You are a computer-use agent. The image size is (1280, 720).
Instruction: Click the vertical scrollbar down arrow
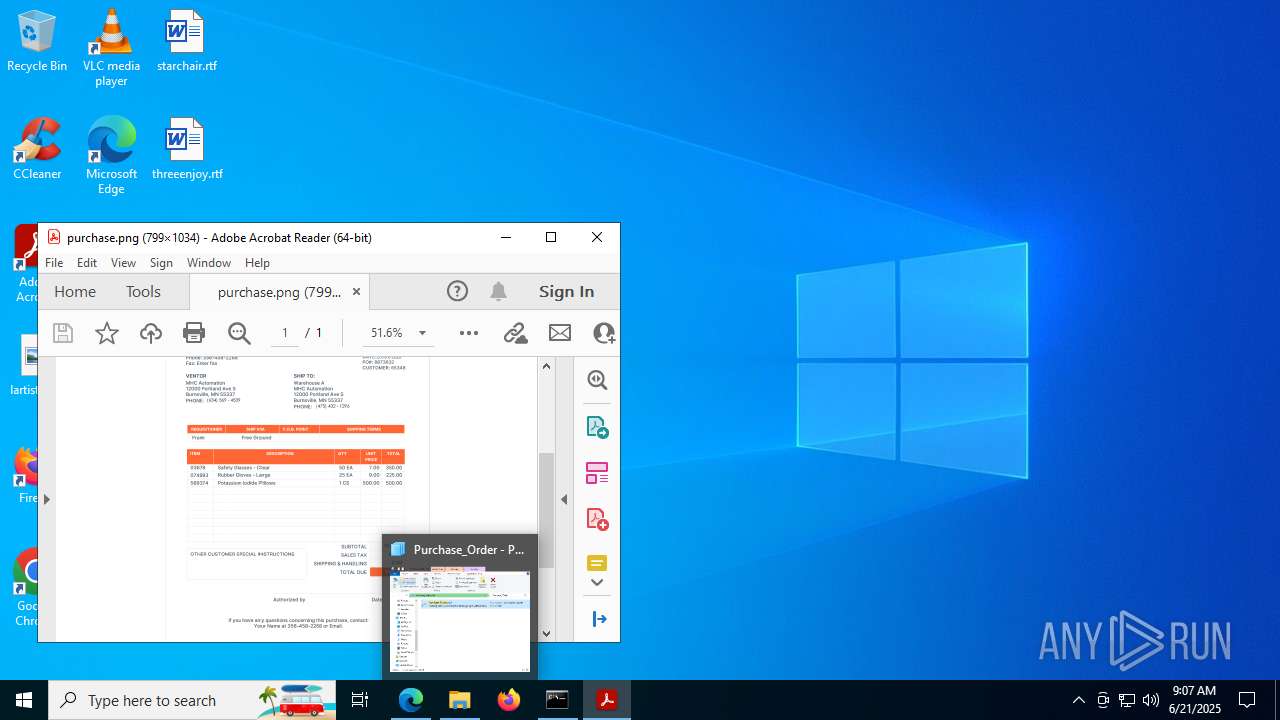click(x=546, y=633)
